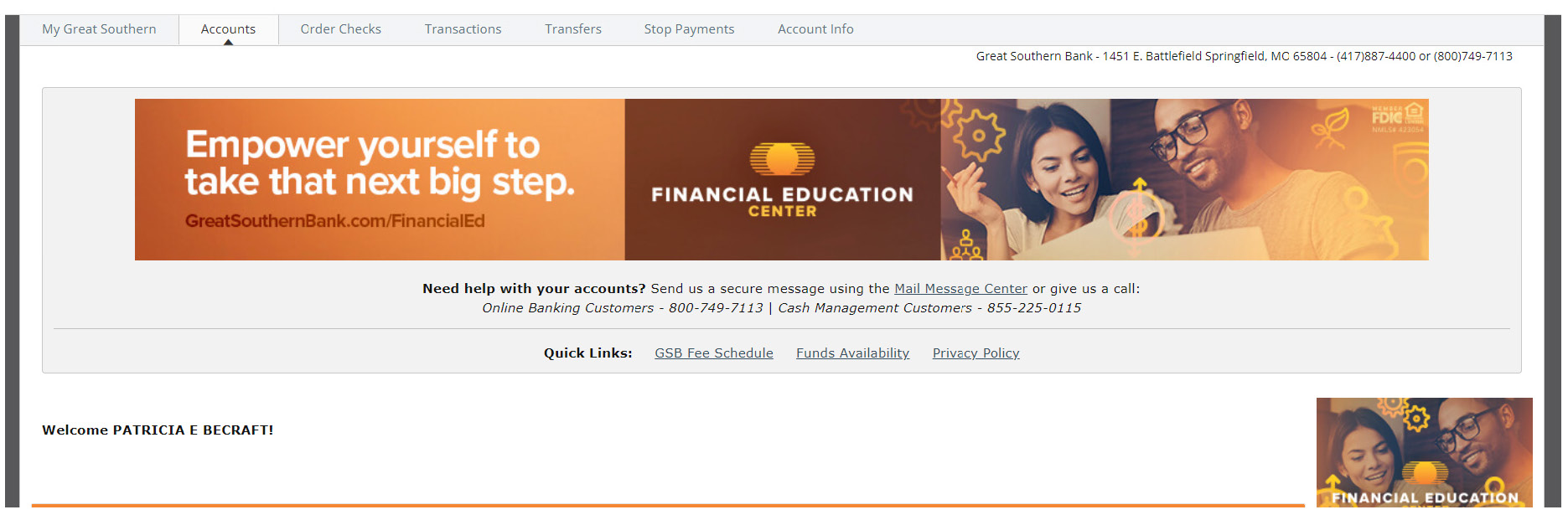Viewport: 1568px width, 520px height.
Task: Click the Financial Education Center sun logo
Action: click(782, 158)
